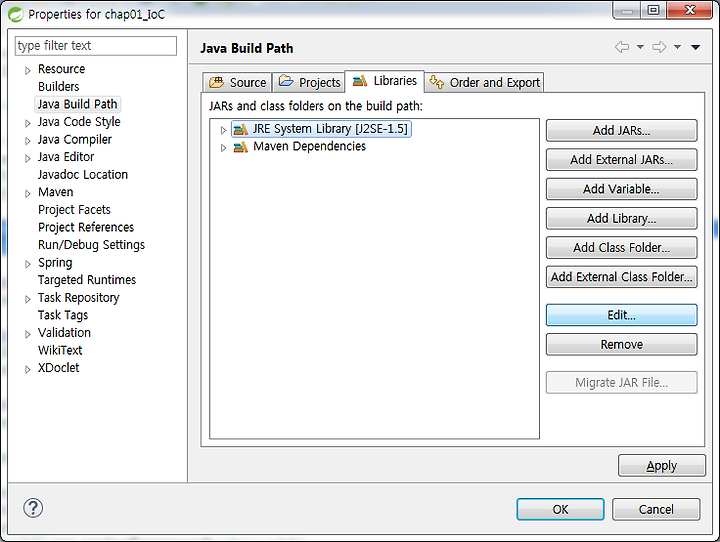
Task: Select Java Build Path in left tree
Action: (x=77, y=104)
